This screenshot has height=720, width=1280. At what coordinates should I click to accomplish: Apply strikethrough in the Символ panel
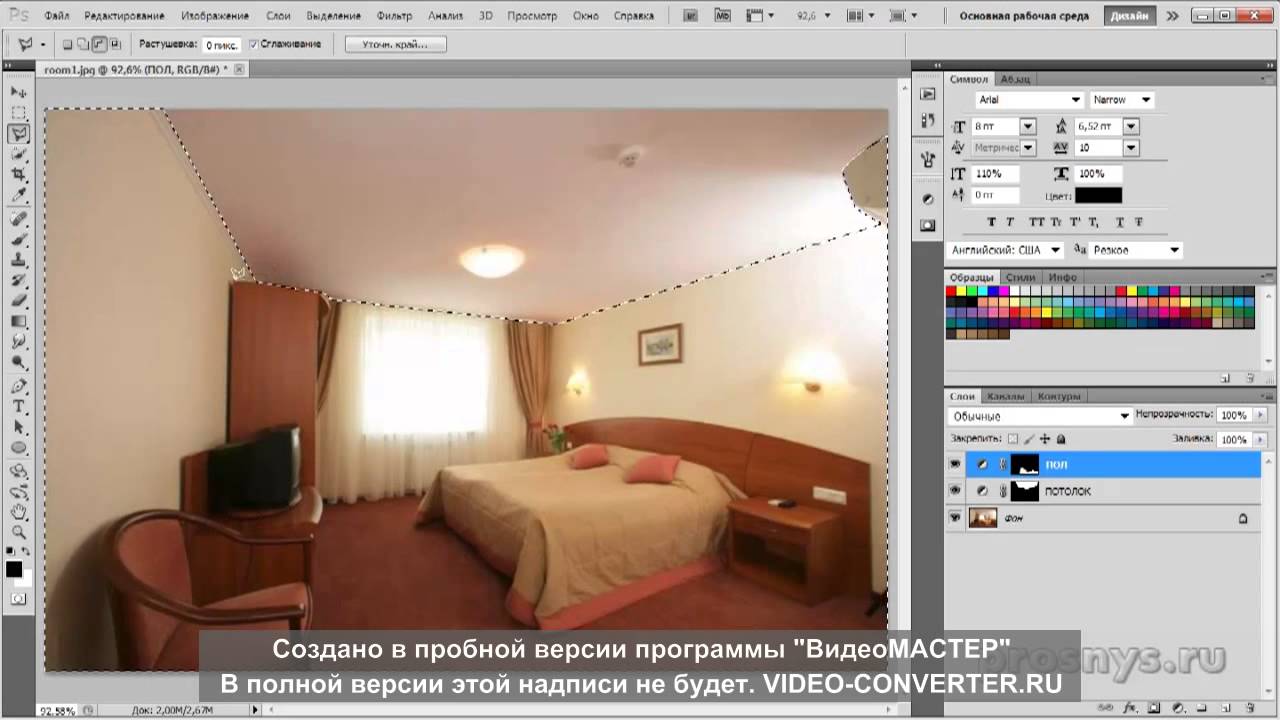tap(1138, 222)
